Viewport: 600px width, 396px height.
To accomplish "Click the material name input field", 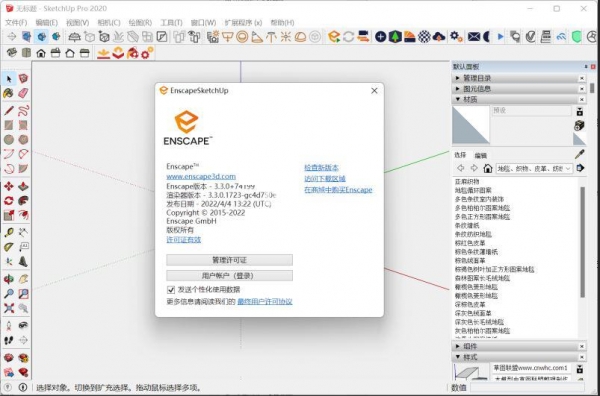I will (532, 111).
